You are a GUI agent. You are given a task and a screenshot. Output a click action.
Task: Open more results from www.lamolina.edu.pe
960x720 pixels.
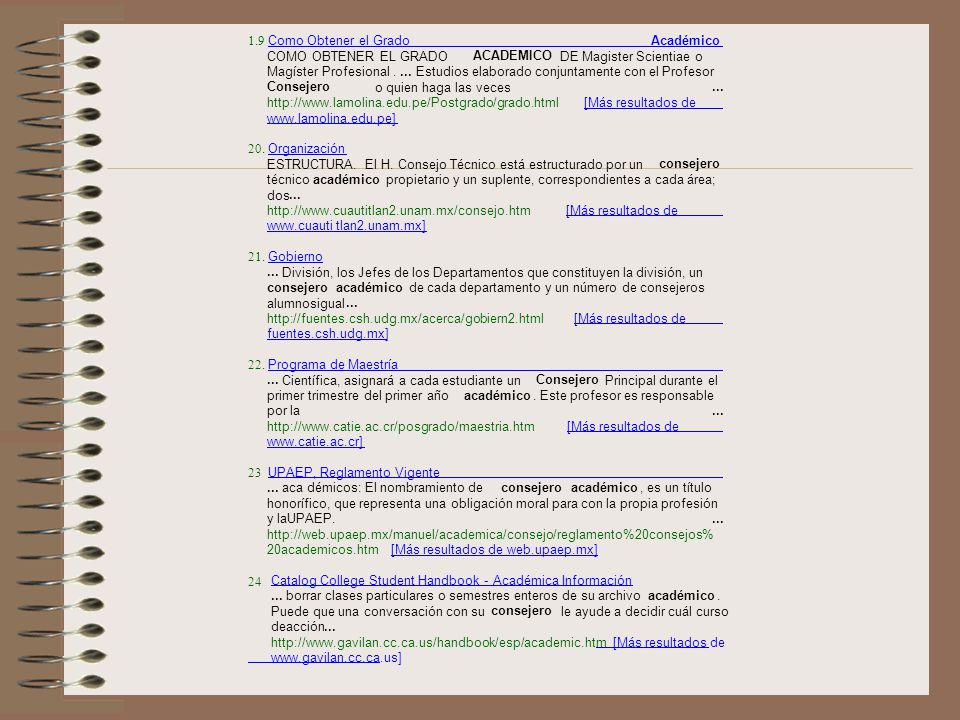click(x=495, y=110)
